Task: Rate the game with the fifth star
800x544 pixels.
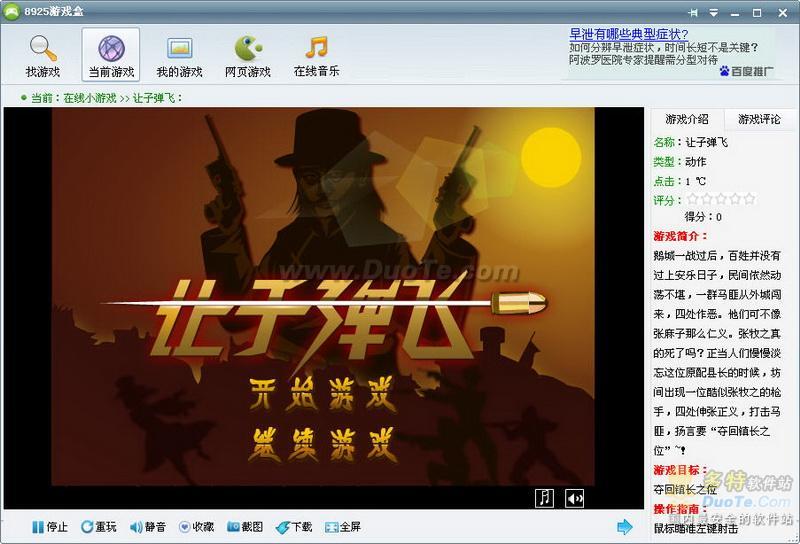Action: [749, 199]
